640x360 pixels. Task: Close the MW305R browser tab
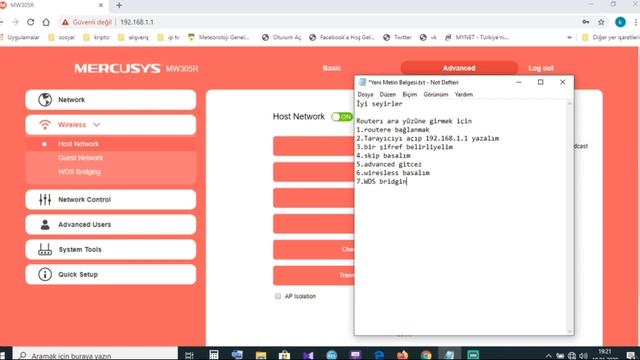[x=101, y=5]
